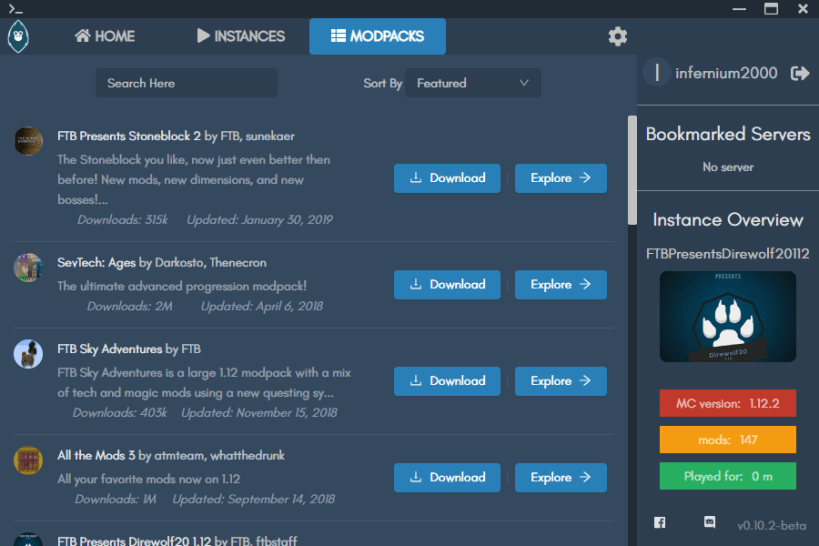819x546 pixels.
Task: Click Downloads: 2M text
Action: [x=130, y=306]
